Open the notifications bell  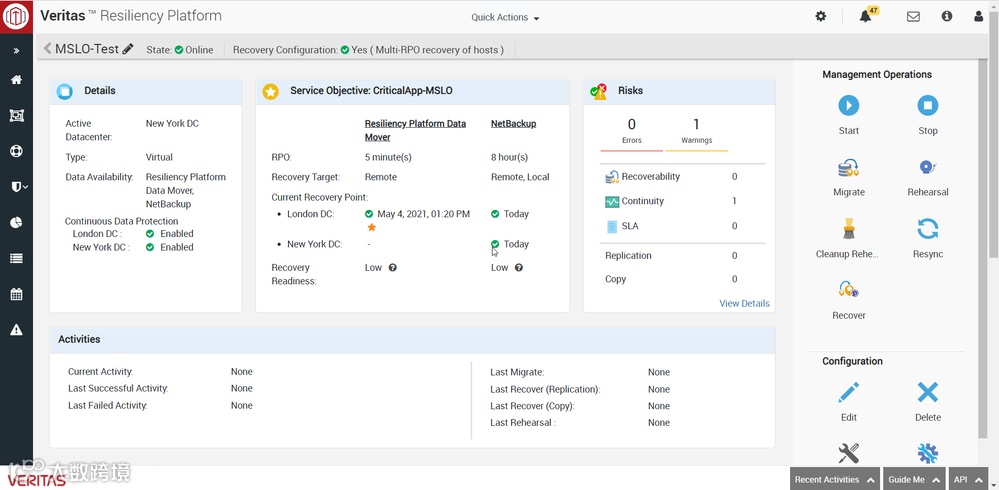pos(865,17)
